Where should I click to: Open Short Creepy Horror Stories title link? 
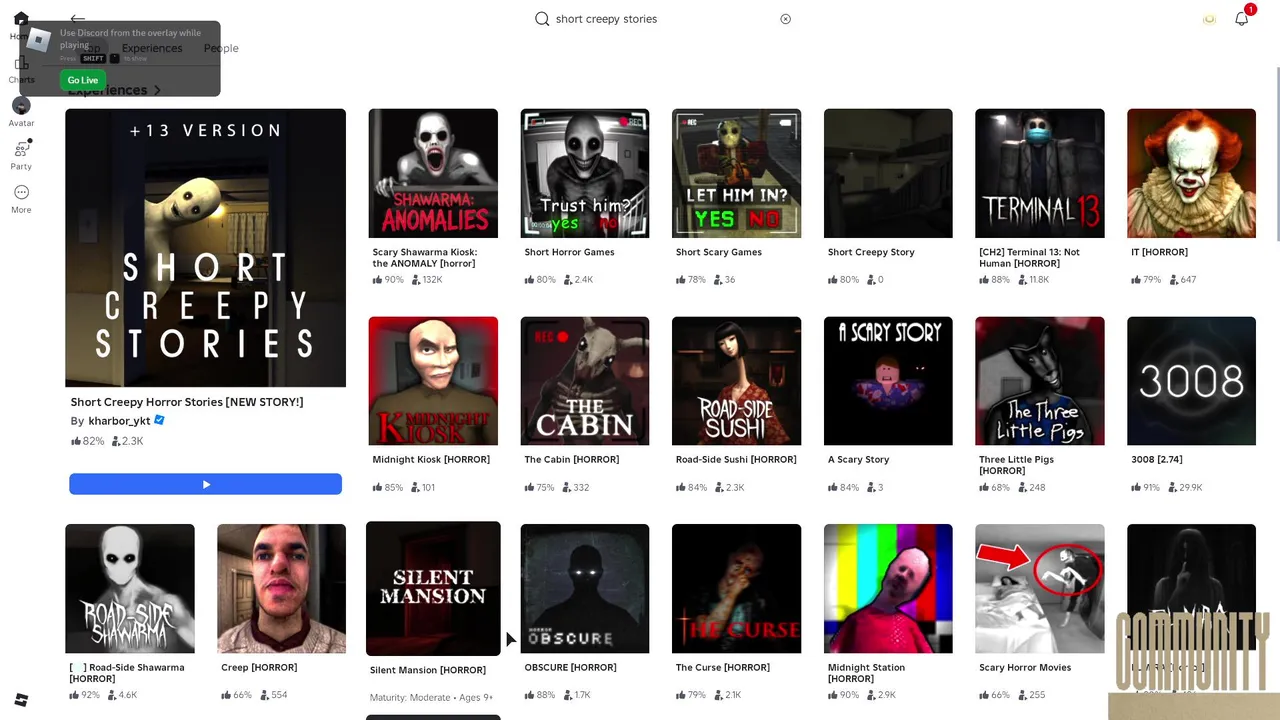point(187,402)
